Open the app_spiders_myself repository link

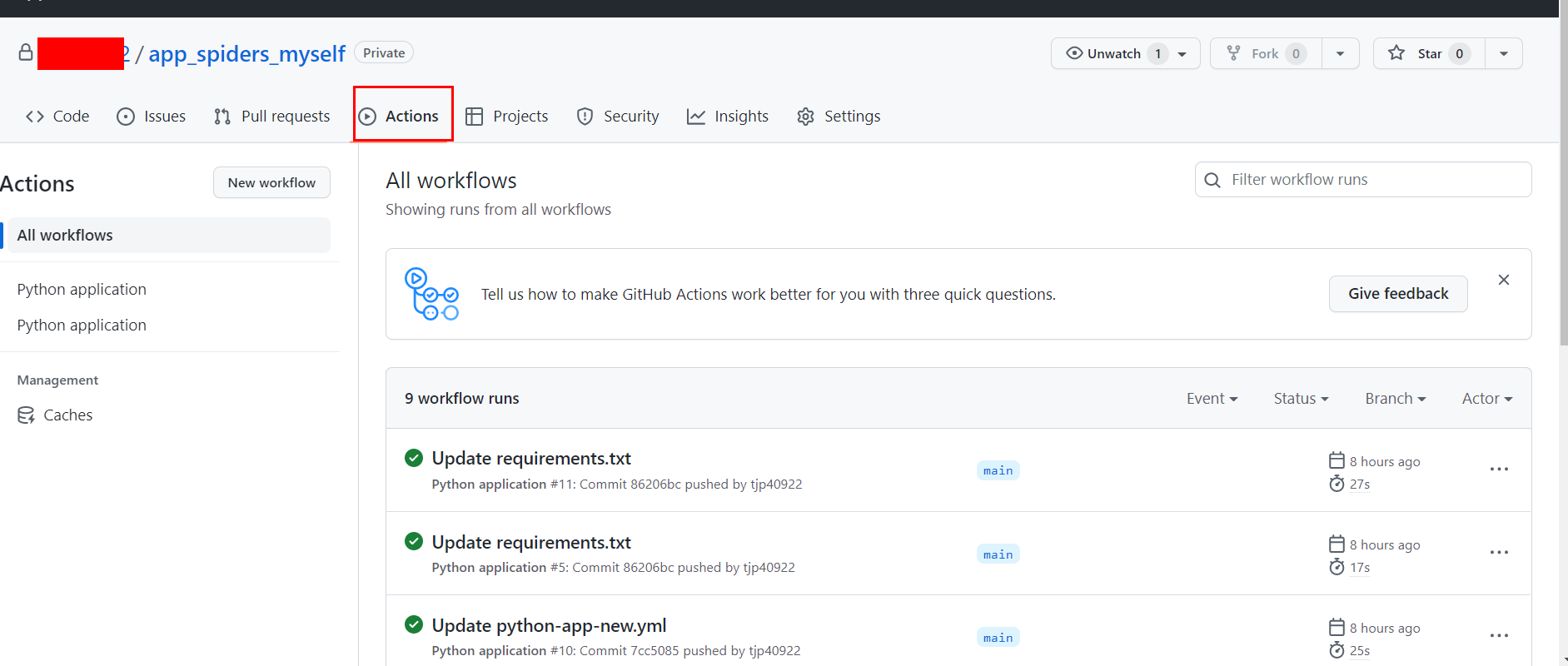click(x=246, y=54)
